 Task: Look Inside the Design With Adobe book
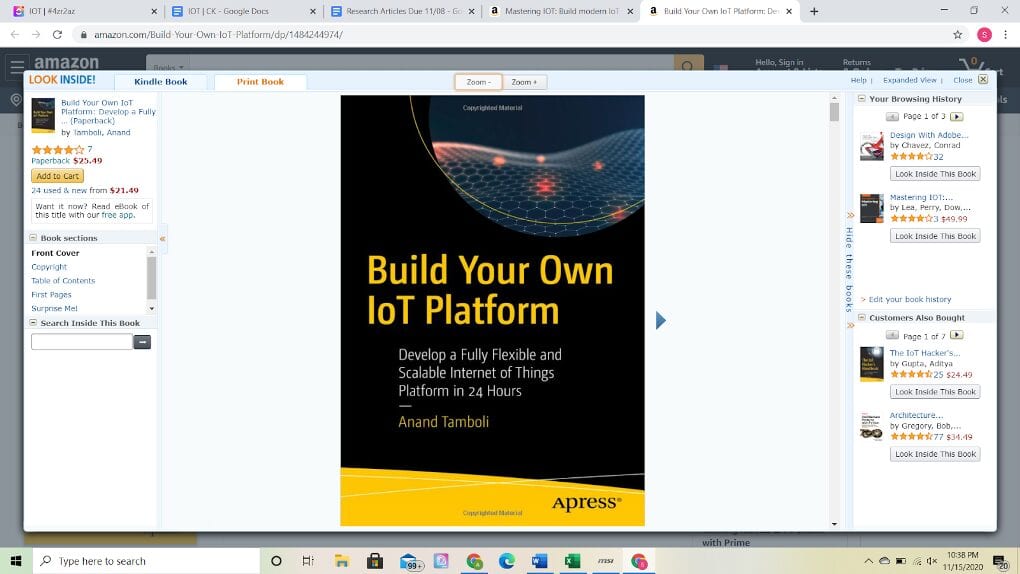click(935, 174)
